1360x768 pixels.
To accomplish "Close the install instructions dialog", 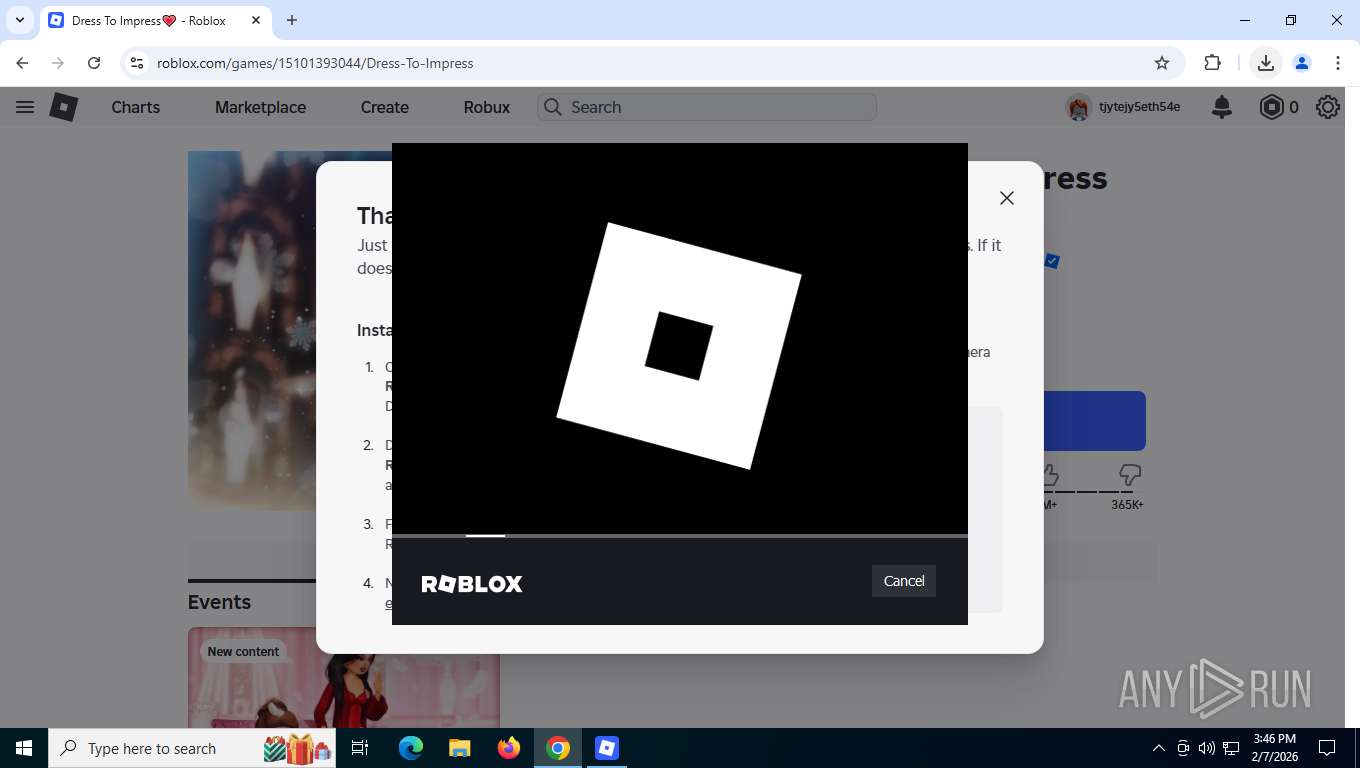I will (x=1007, y=198).
